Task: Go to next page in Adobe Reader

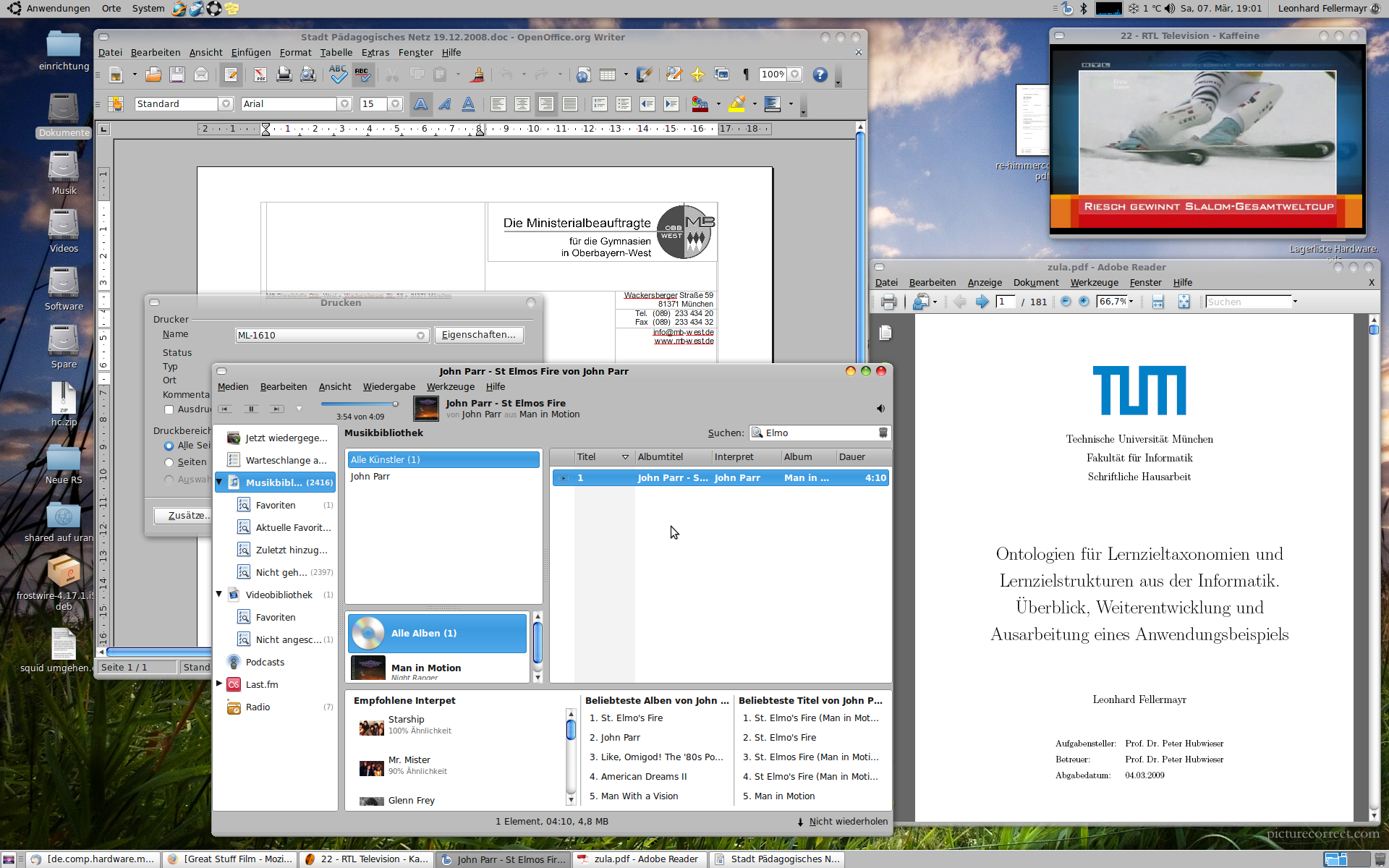Action: [982, 302]
